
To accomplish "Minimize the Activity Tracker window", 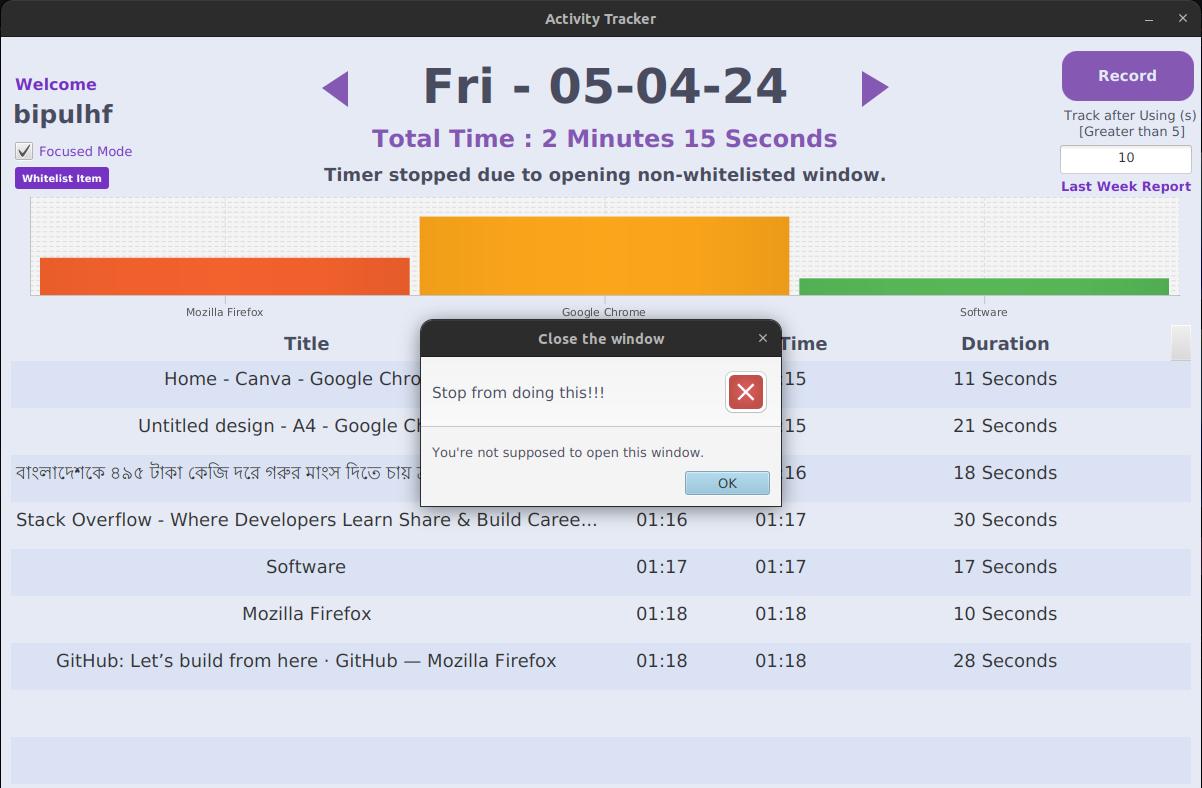I will click(x=1149, y=19).
